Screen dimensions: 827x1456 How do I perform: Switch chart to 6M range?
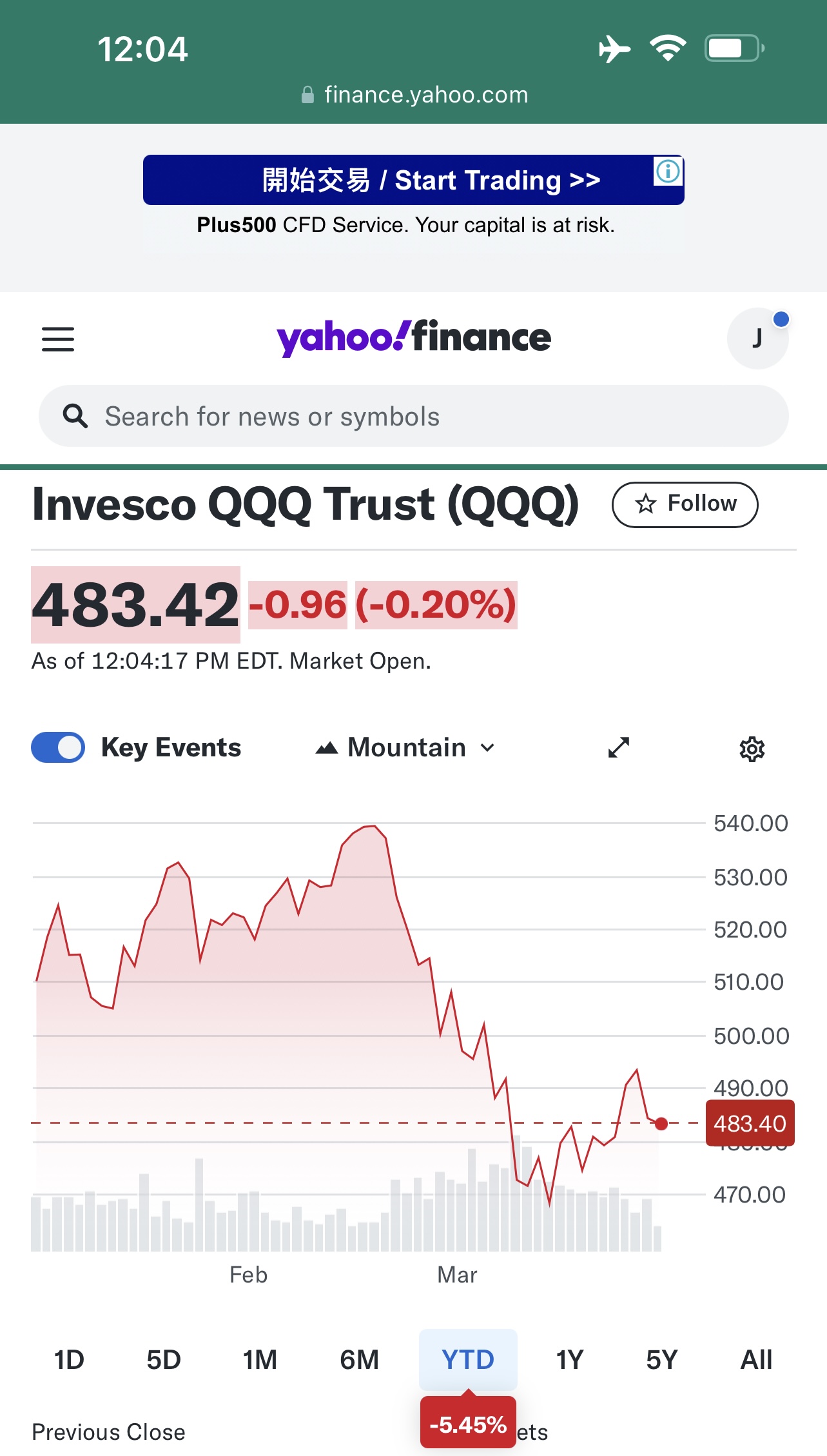[359, 1359]
